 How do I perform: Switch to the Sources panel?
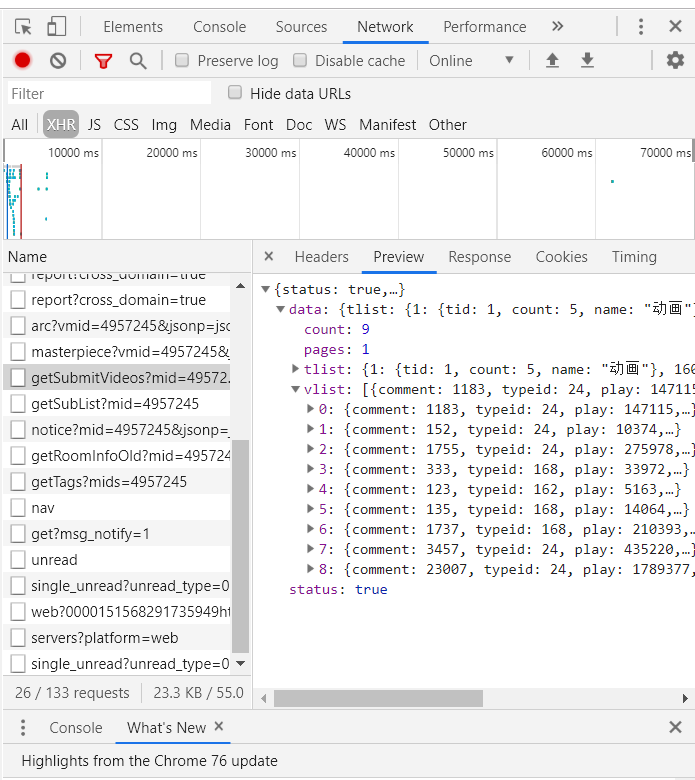(x=301, y=26)
